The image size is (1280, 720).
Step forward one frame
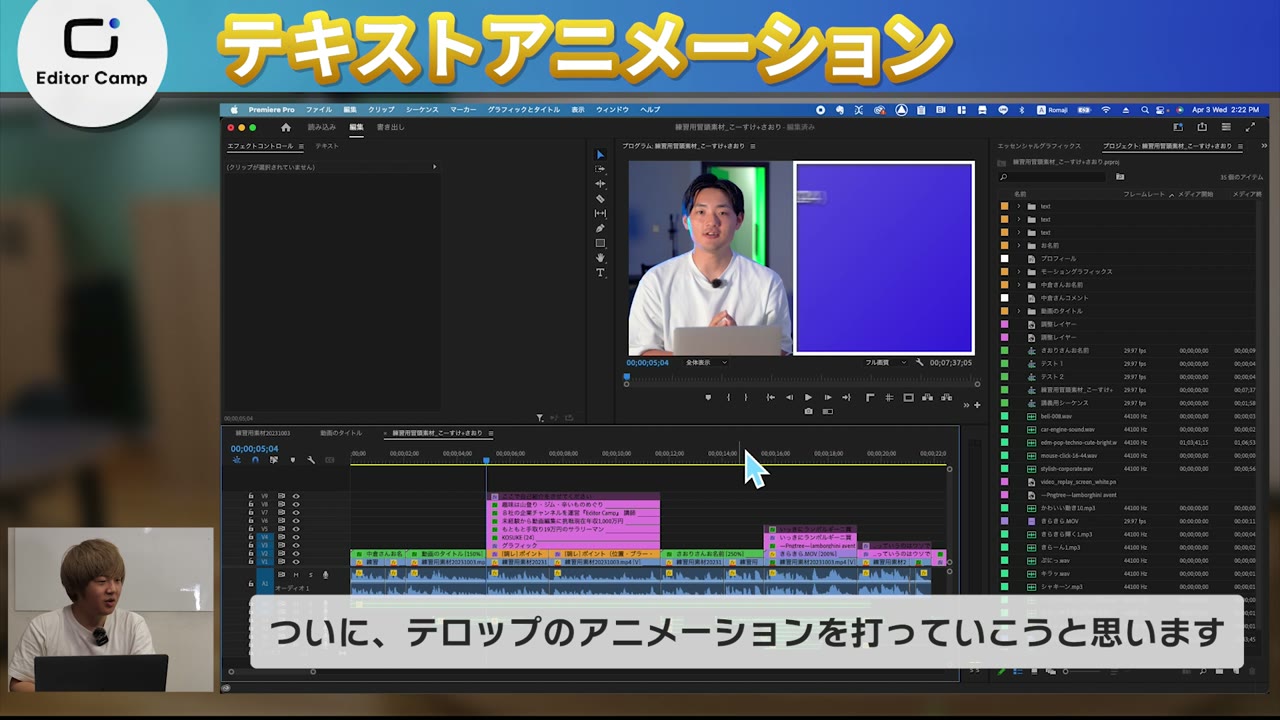pyautogui.click(x=827, y=397)
